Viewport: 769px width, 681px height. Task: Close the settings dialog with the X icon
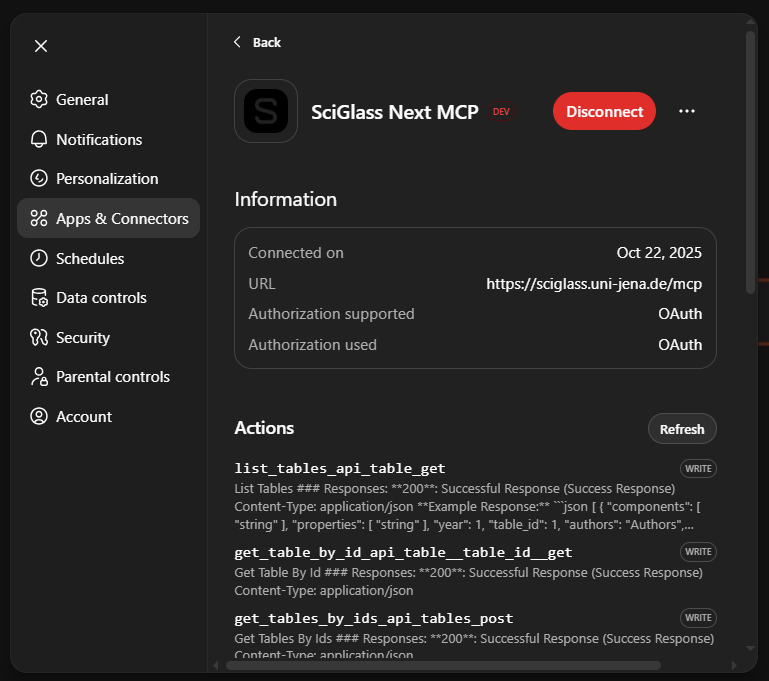click(x=41, y=46)
